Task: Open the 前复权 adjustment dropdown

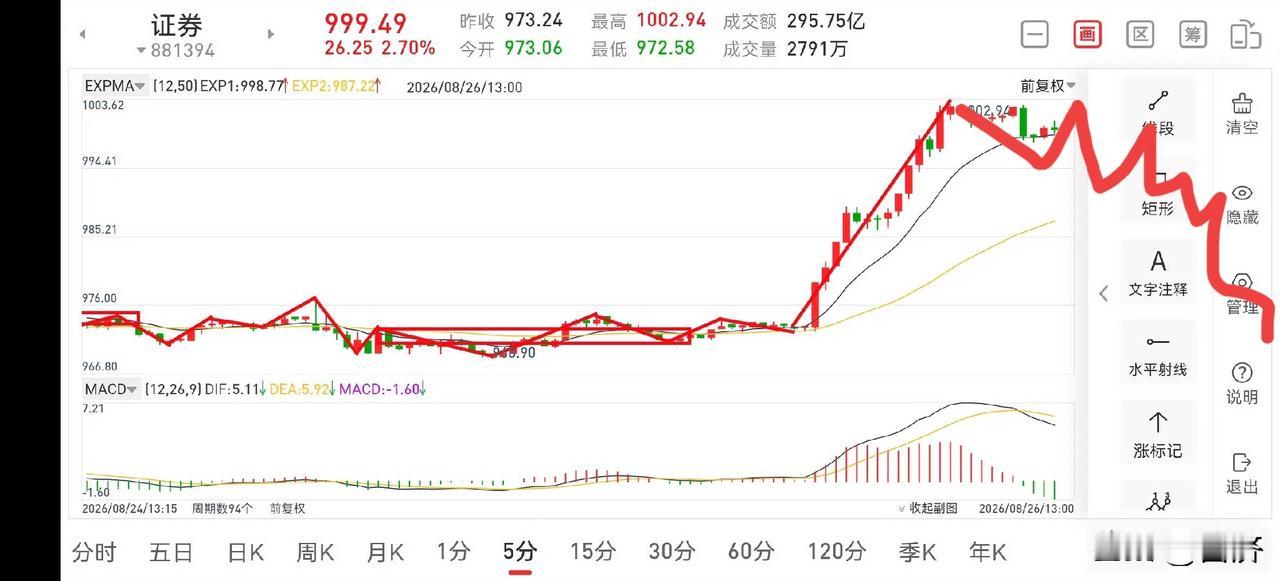Action: pyautogui.click(x=1048, y=86)
